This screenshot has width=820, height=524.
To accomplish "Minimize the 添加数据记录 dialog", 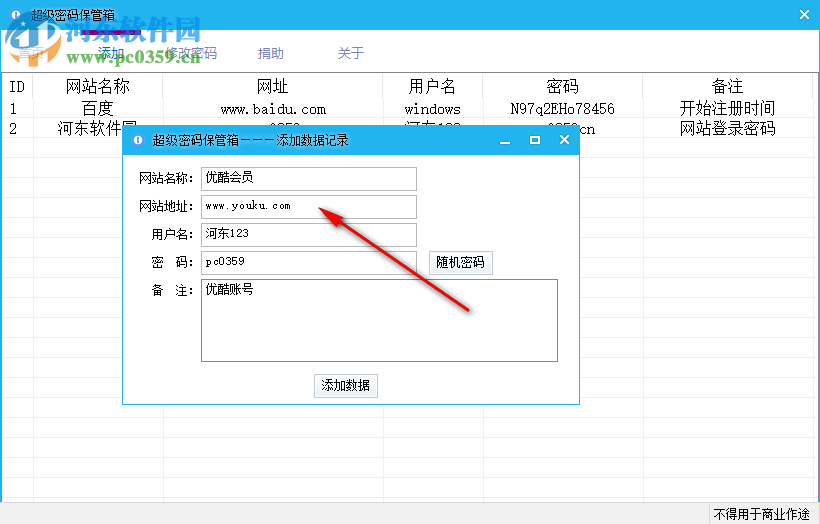I will [x=505, y=140].
